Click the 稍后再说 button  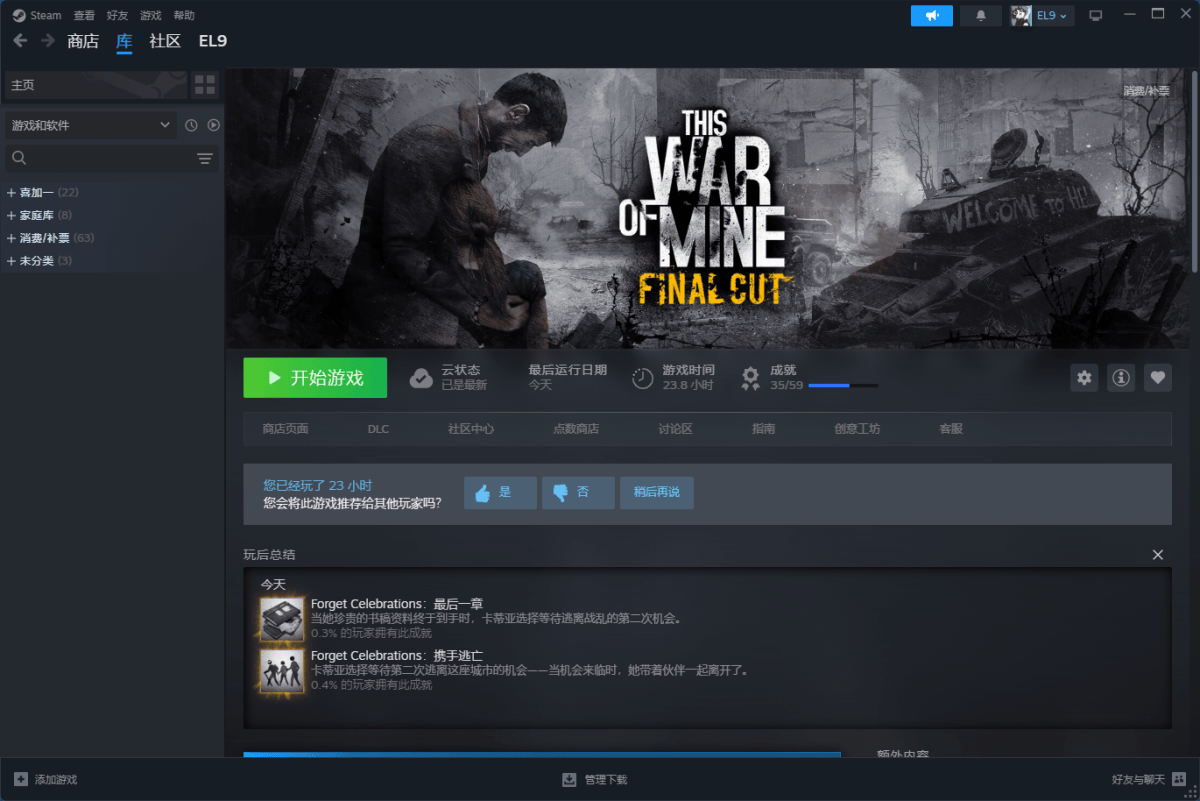point(656,492)
